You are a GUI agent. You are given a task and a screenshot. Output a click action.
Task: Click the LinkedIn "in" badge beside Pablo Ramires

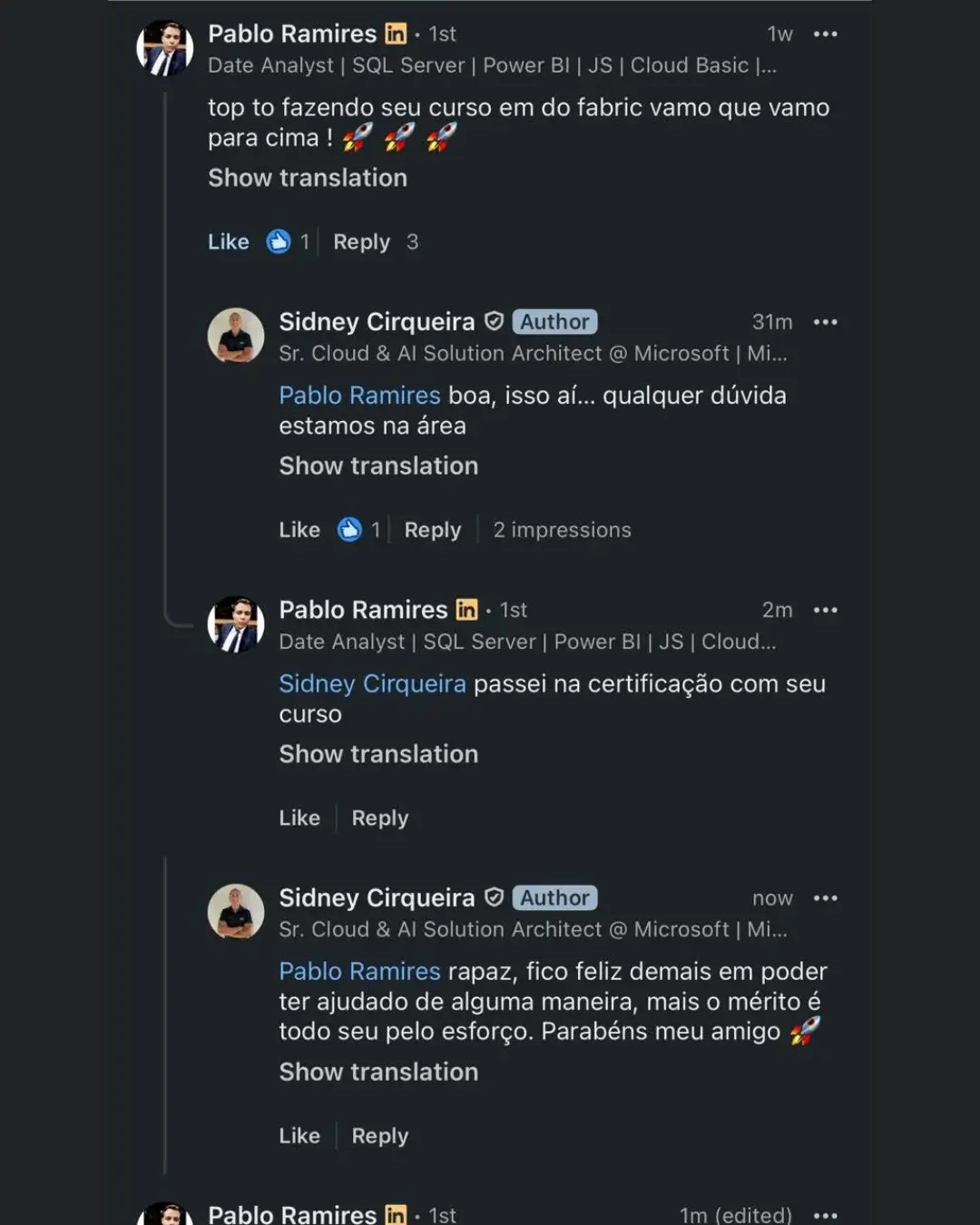pos(397,34)
